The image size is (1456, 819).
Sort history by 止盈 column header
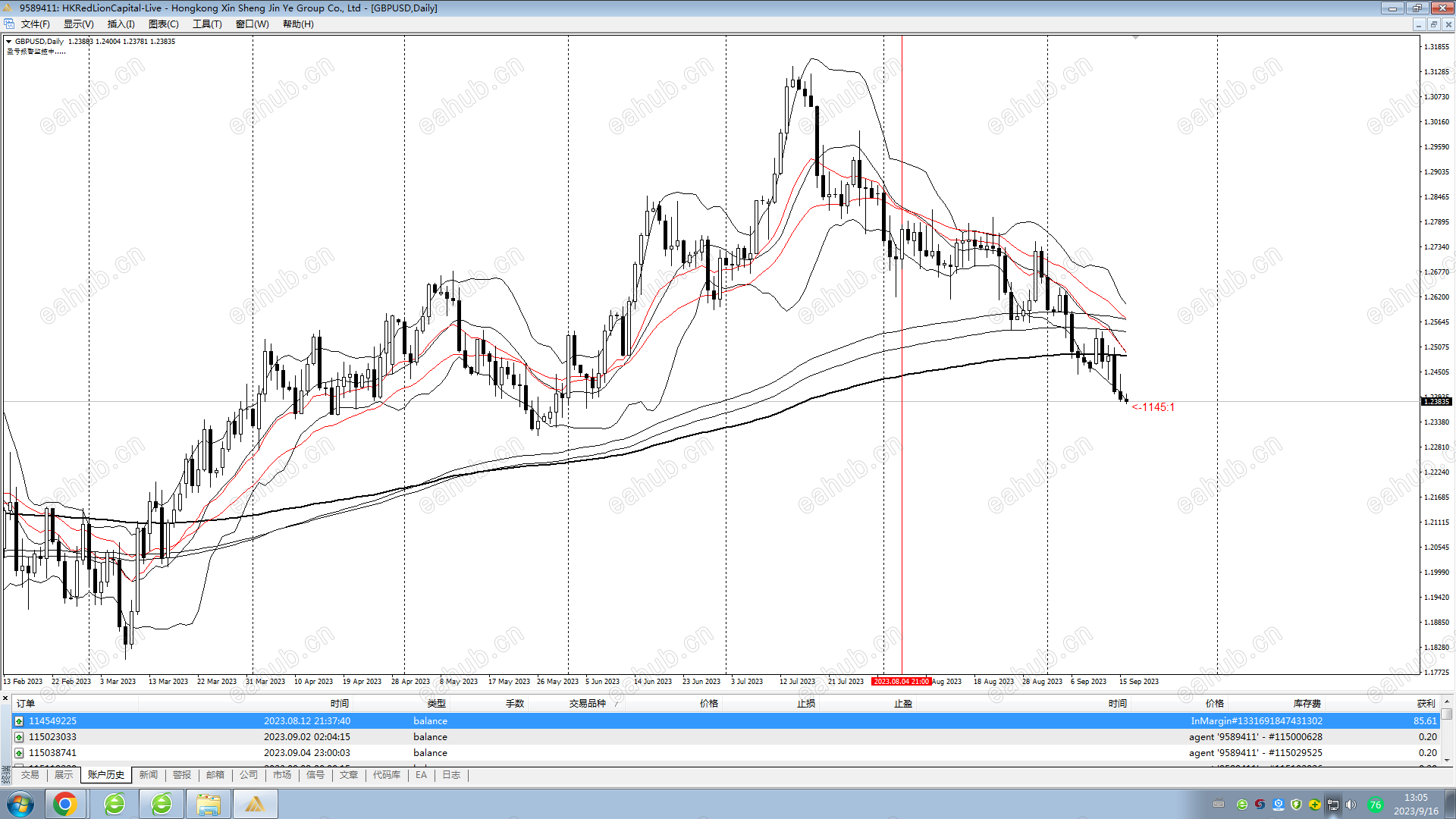click(903, 704)
